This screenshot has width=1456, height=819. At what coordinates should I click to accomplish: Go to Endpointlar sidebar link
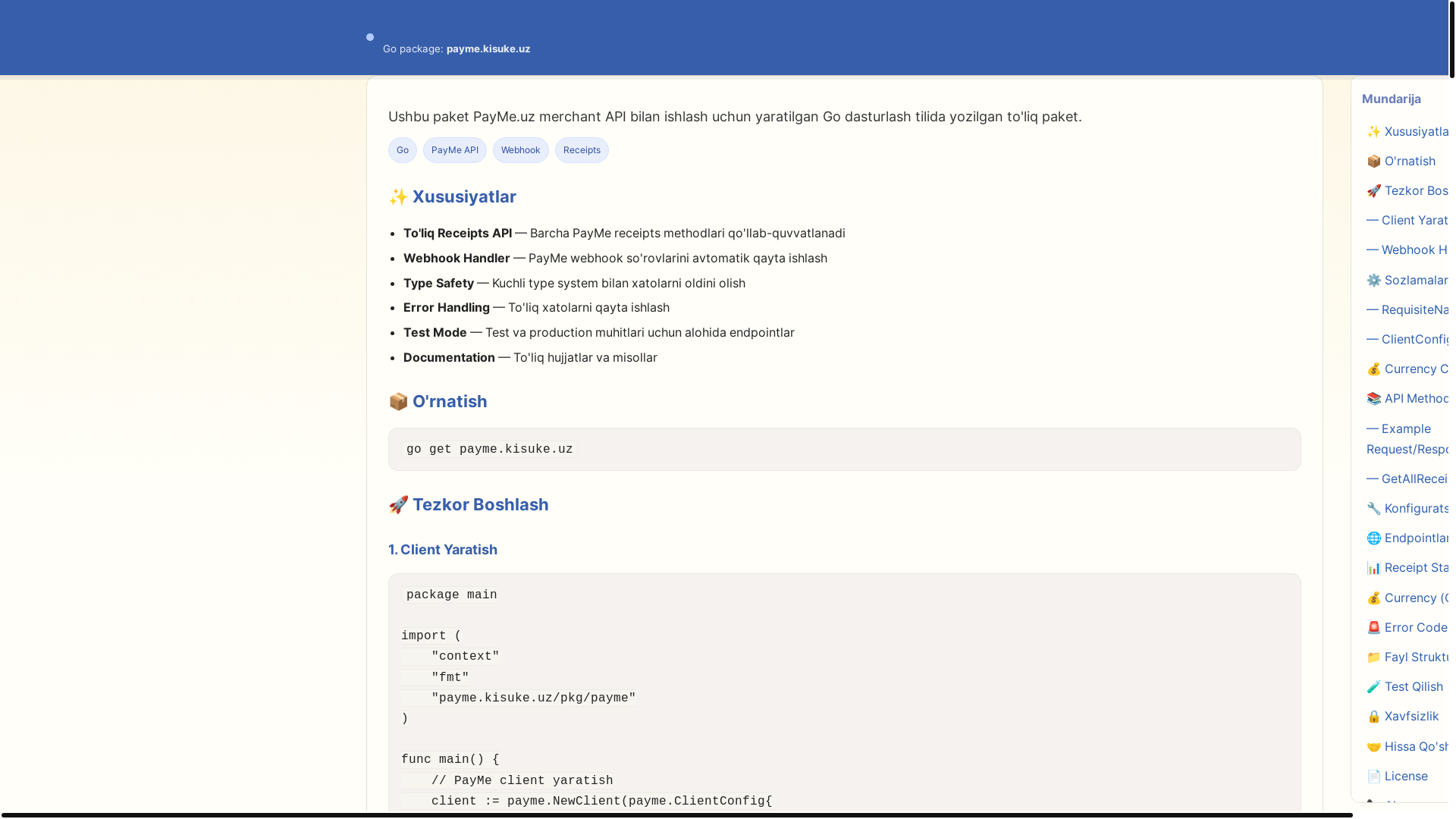click(1407, 538)
